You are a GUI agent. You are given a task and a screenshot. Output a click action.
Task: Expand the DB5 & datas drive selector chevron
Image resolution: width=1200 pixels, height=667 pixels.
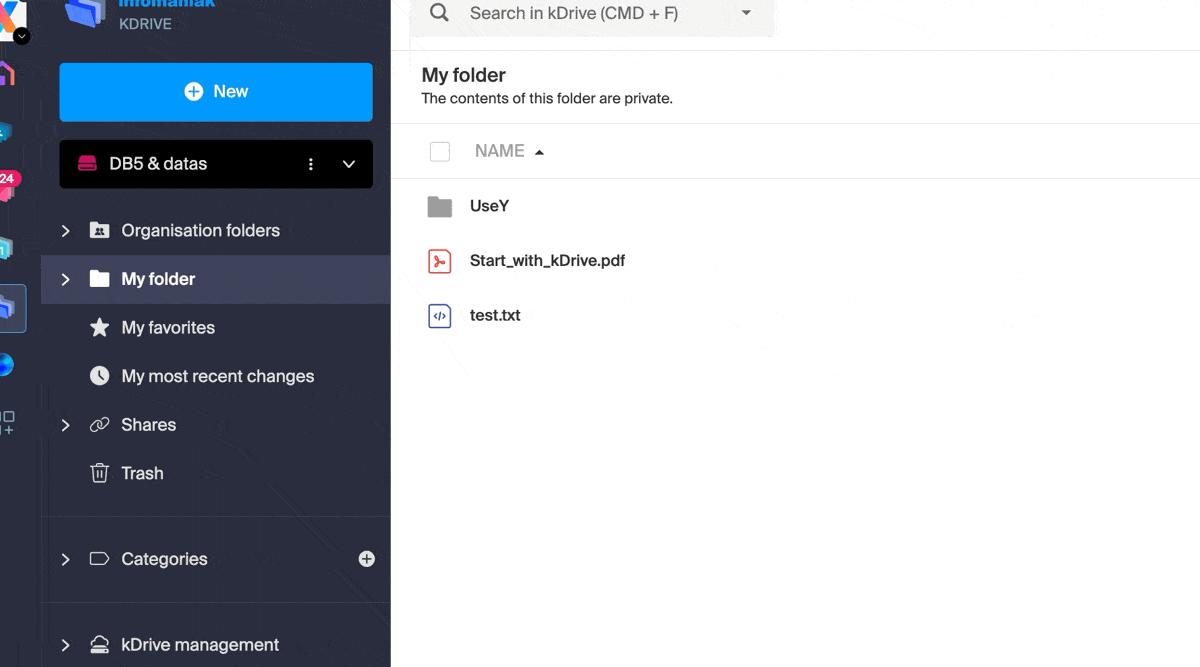[x=349, y=164]
